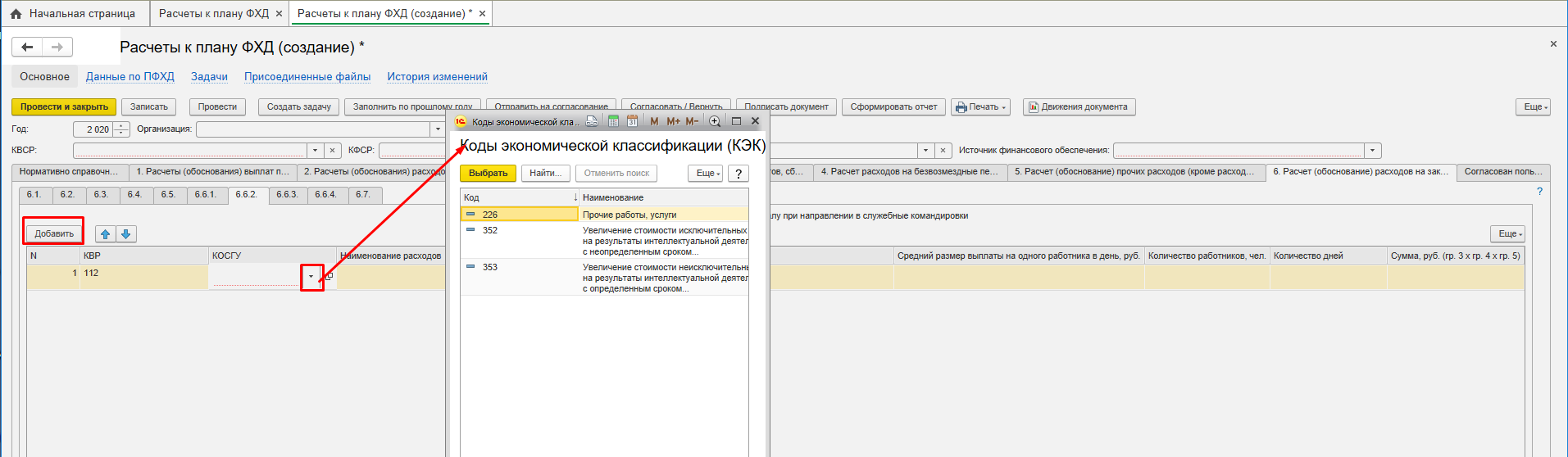Select sub-tab 6.6.1.
Image resolution: width=1568 pixels, height=457 pixels.
[x=206, y=195]
